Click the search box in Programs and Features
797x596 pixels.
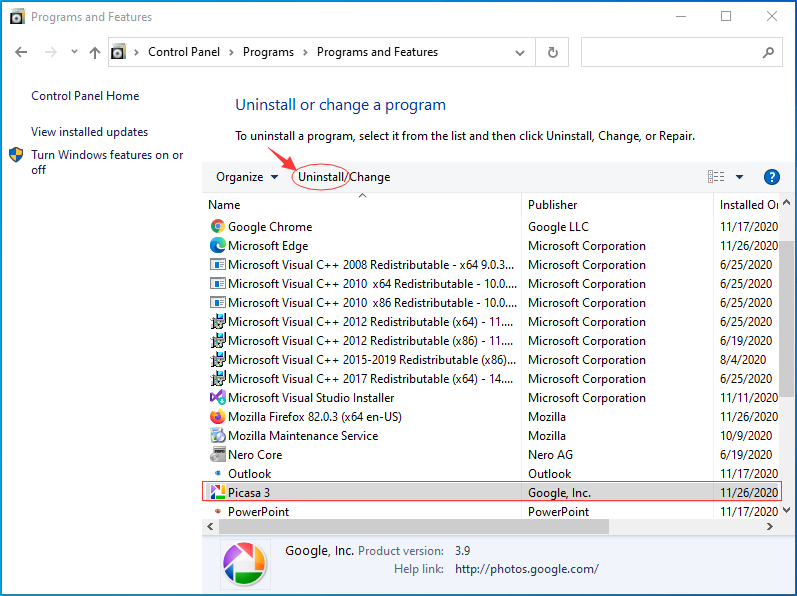coord(682,52)
